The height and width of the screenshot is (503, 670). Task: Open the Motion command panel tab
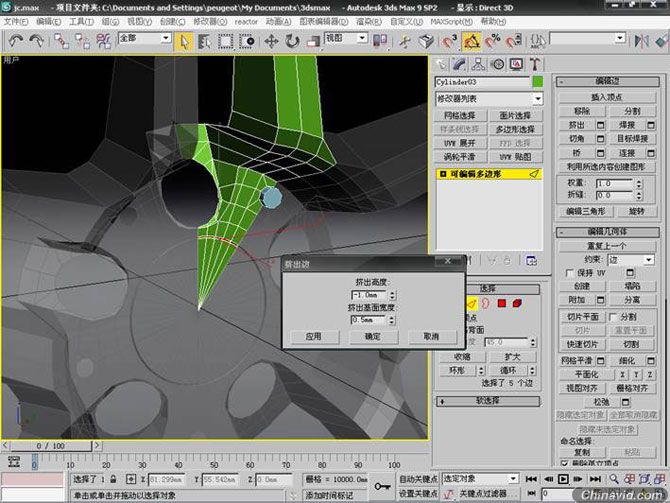point(497,65)
